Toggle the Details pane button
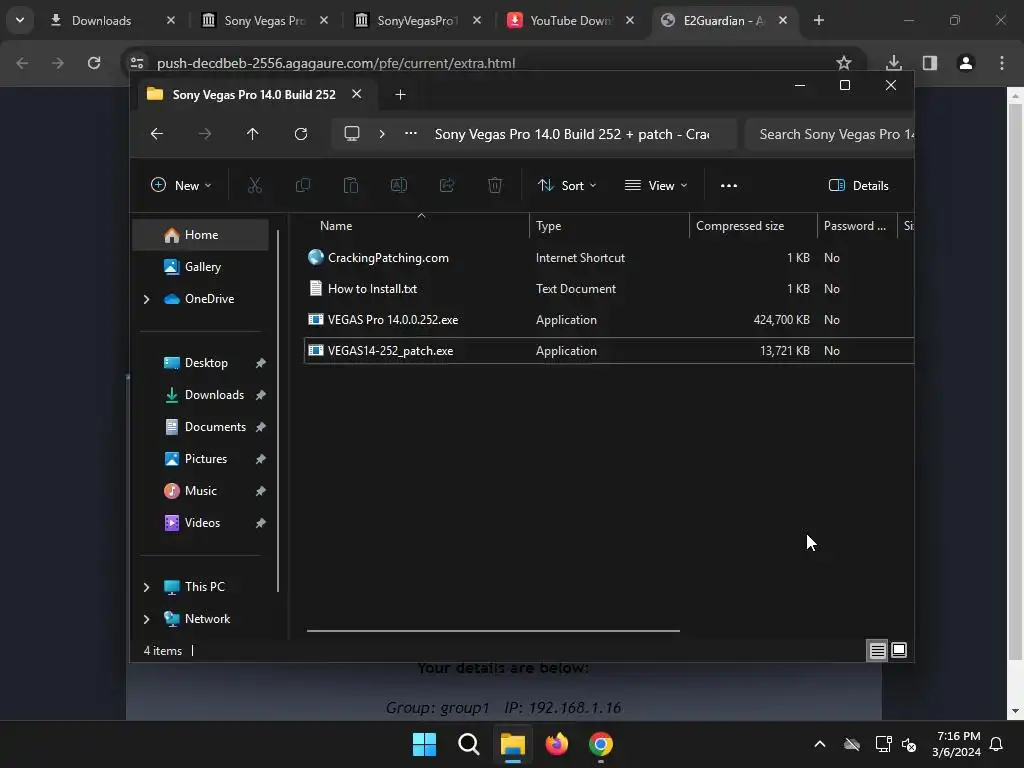 pyautogui.click(x=859, y=185)
